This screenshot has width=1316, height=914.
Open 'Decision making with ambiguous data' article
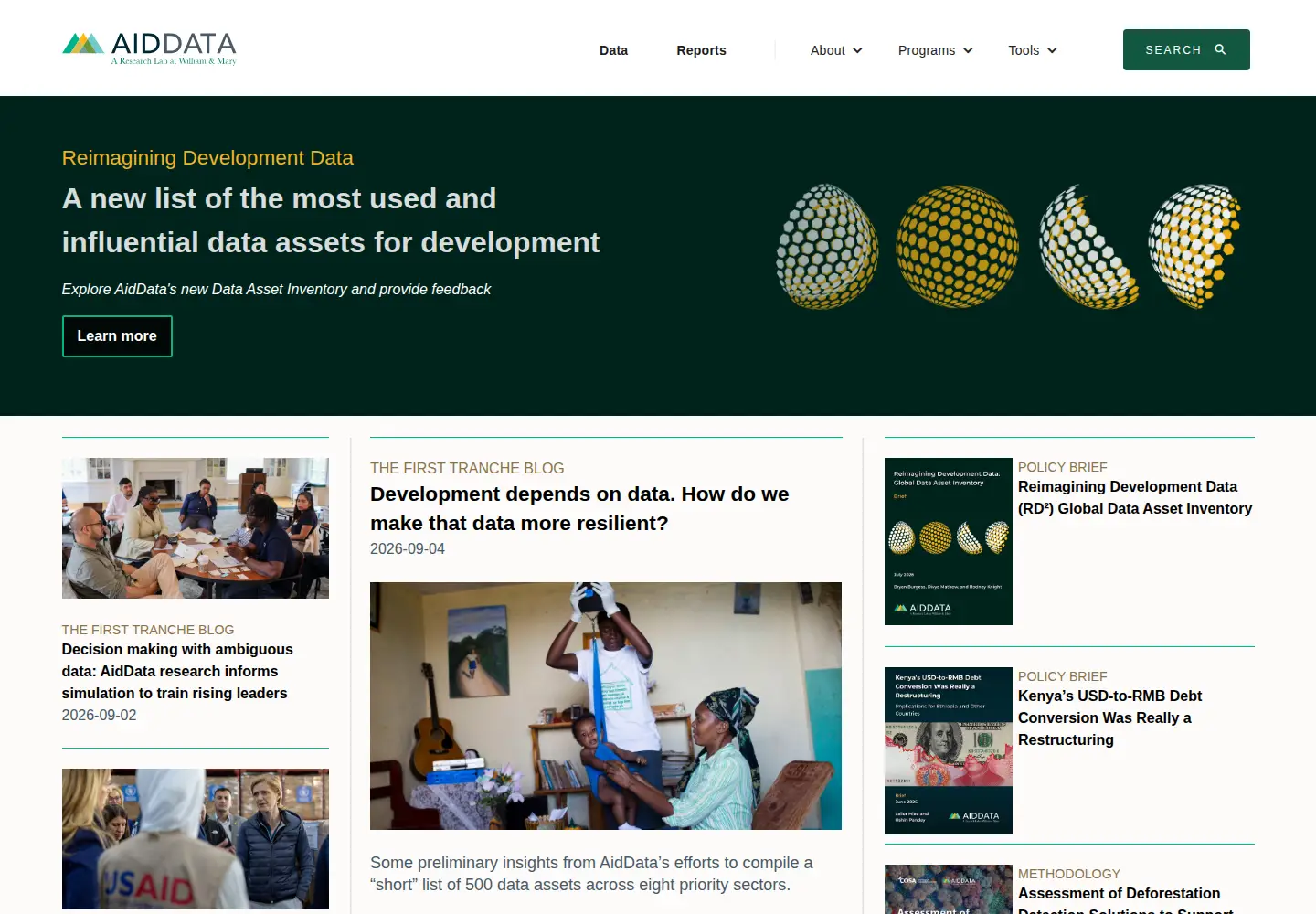177,671
